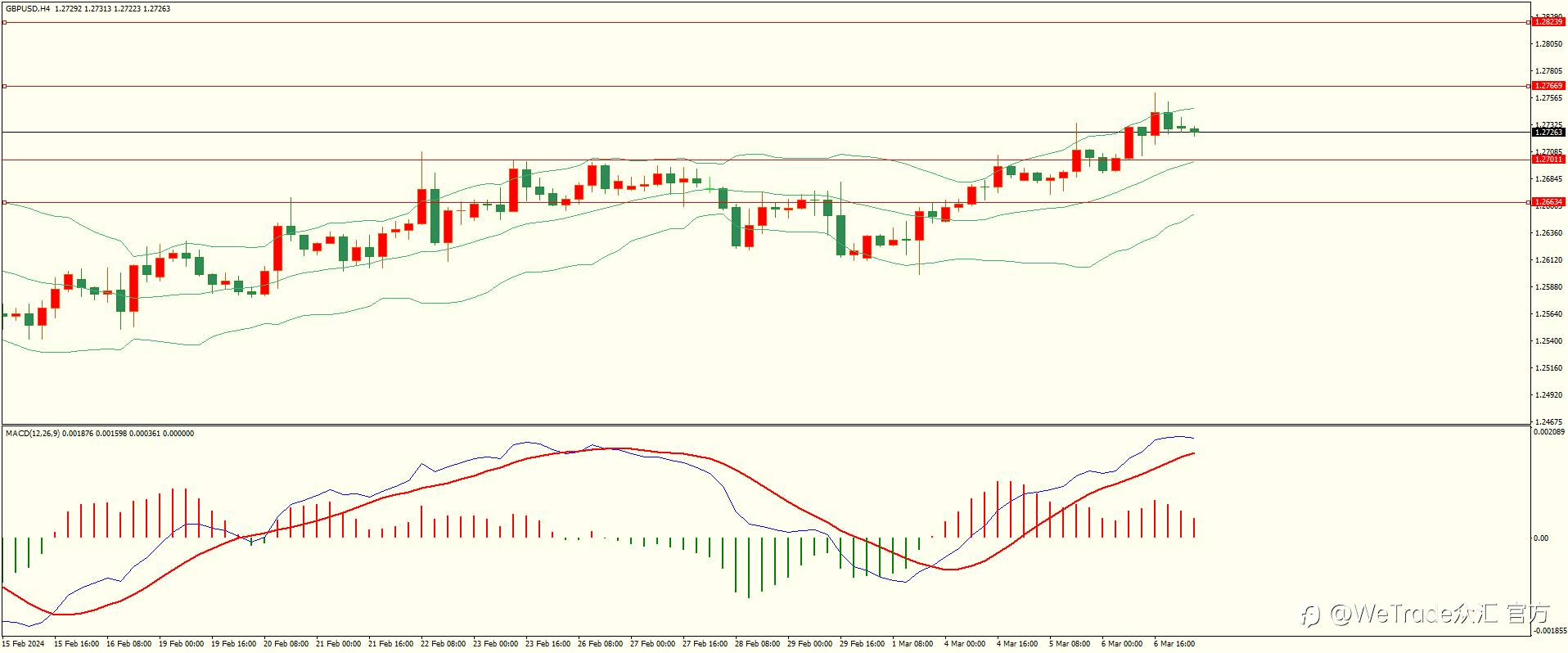Select the 1.27011 red price label
Screen dimensions: 1568x653
click(x=1548, y=160)
